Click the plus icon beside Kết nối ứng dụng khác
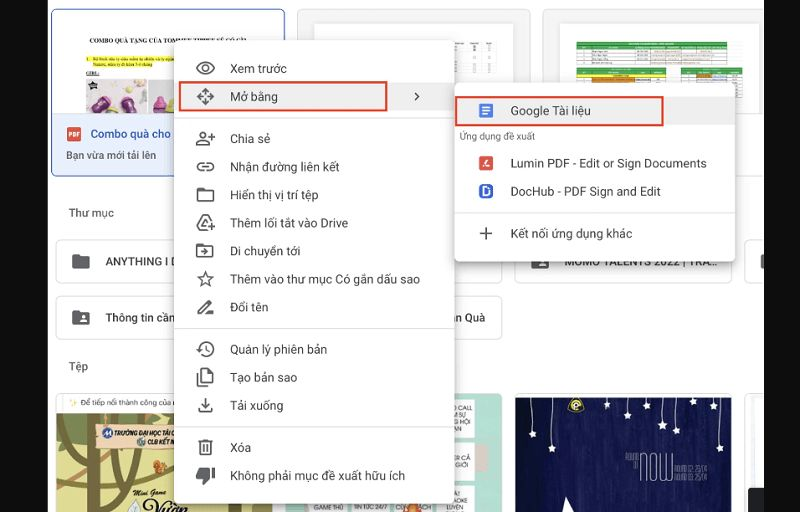Image resolution: width=800 pixels, height=512 pixels. [x=486, y=234]
